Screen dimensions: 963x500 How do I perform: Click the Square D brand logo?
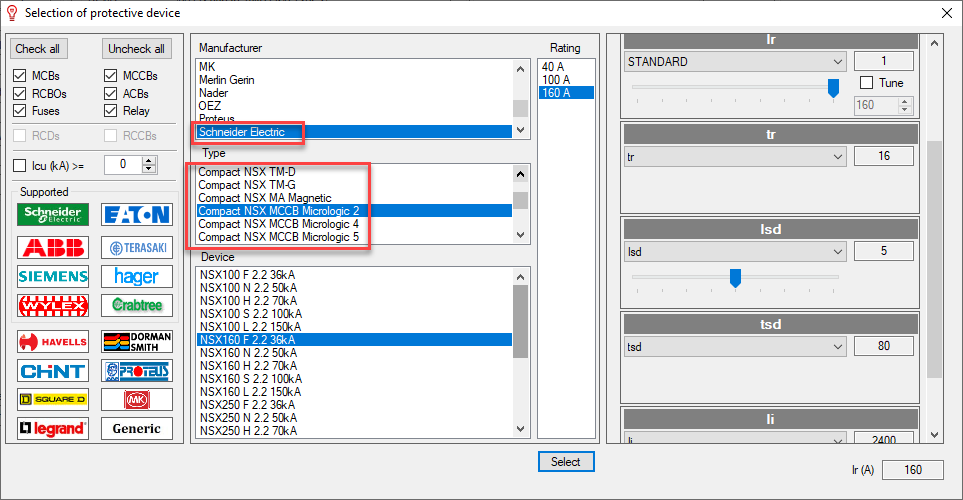53,399
